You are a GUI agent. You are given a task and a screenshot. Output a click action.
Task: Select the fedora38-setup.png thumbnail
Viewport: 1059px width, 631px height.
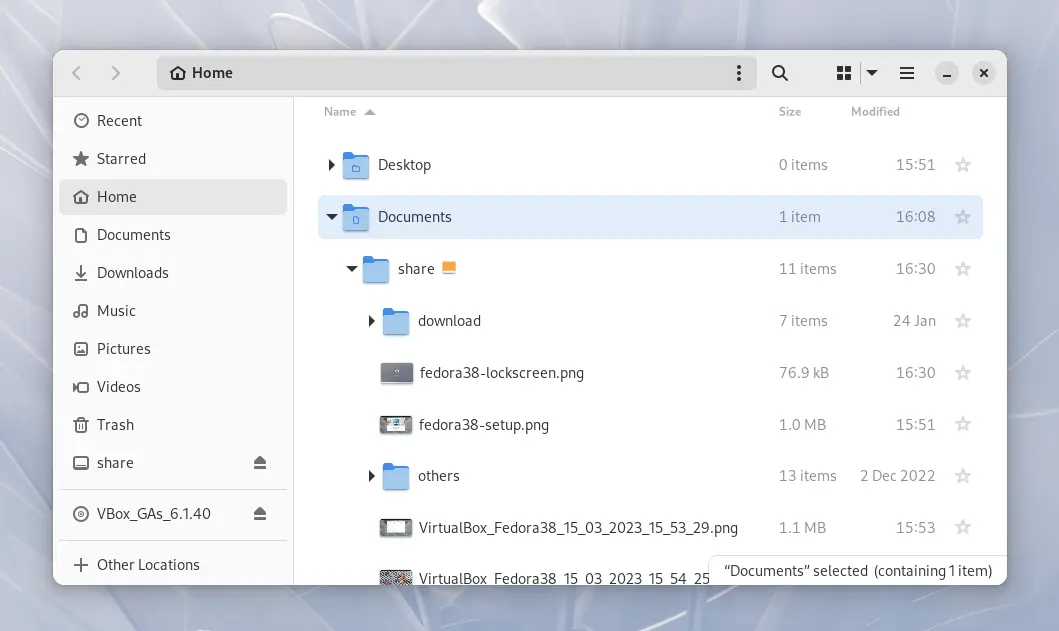[396, 425]
